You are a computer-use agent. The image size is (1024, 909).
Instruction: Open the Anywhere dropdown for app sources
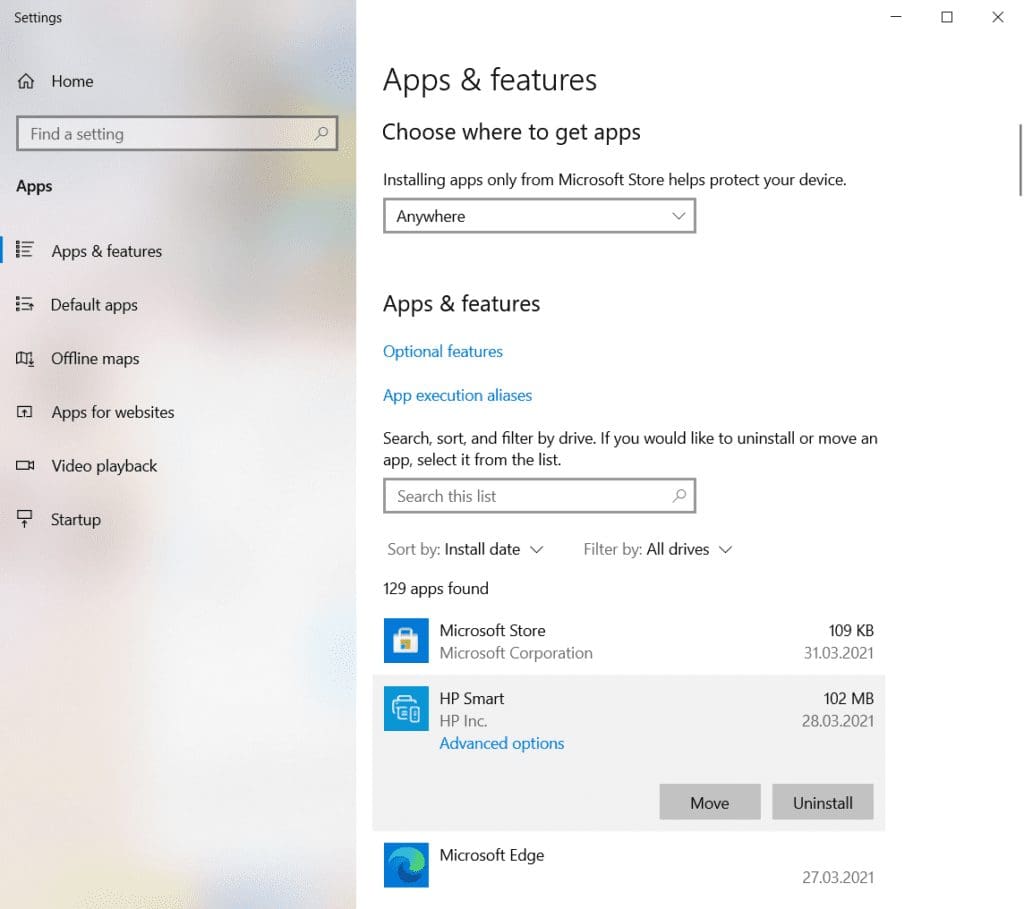pyautogui.click(x=539, y=216)
